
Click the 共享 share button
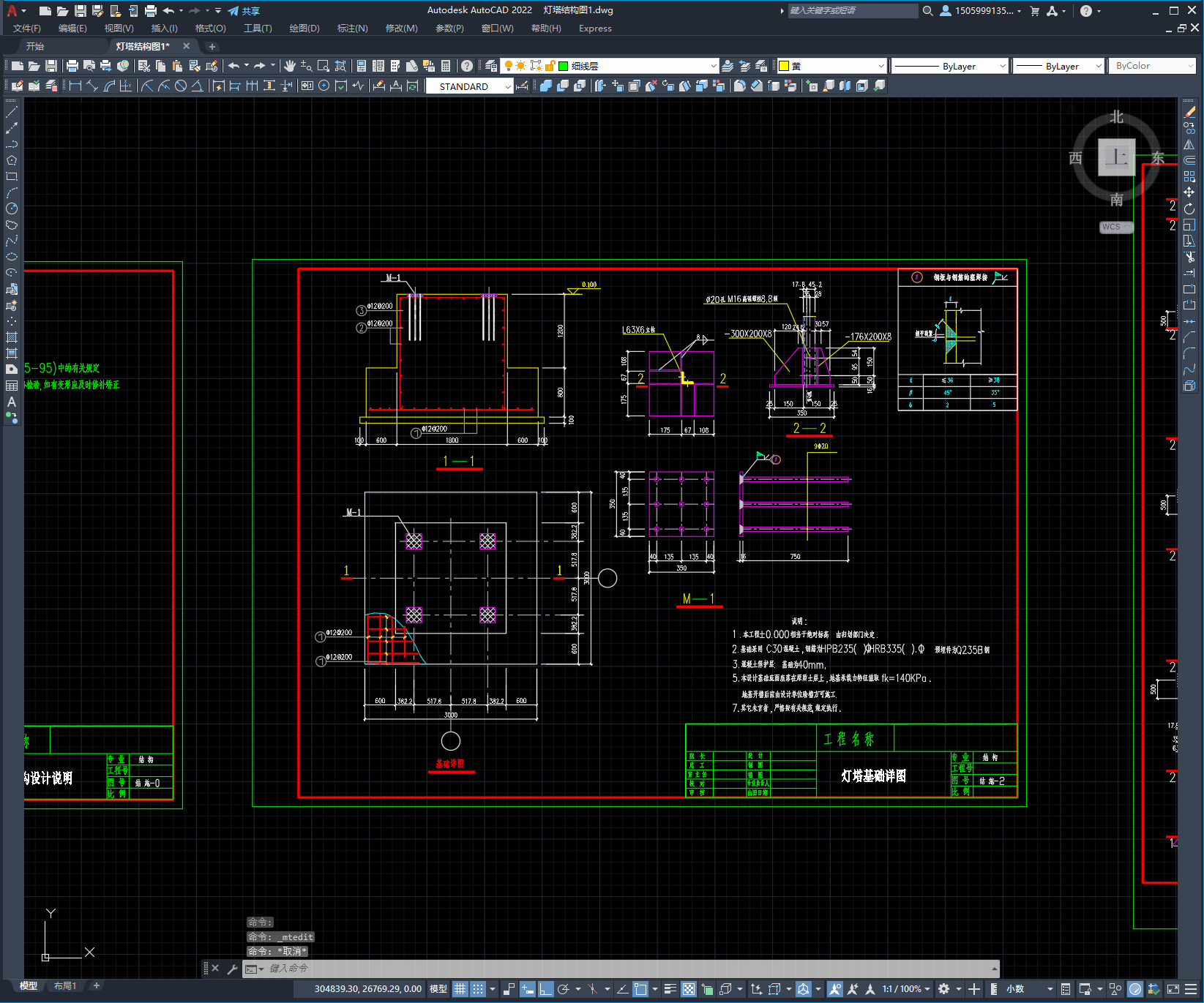pyautogui.click(x=244, y=11)
